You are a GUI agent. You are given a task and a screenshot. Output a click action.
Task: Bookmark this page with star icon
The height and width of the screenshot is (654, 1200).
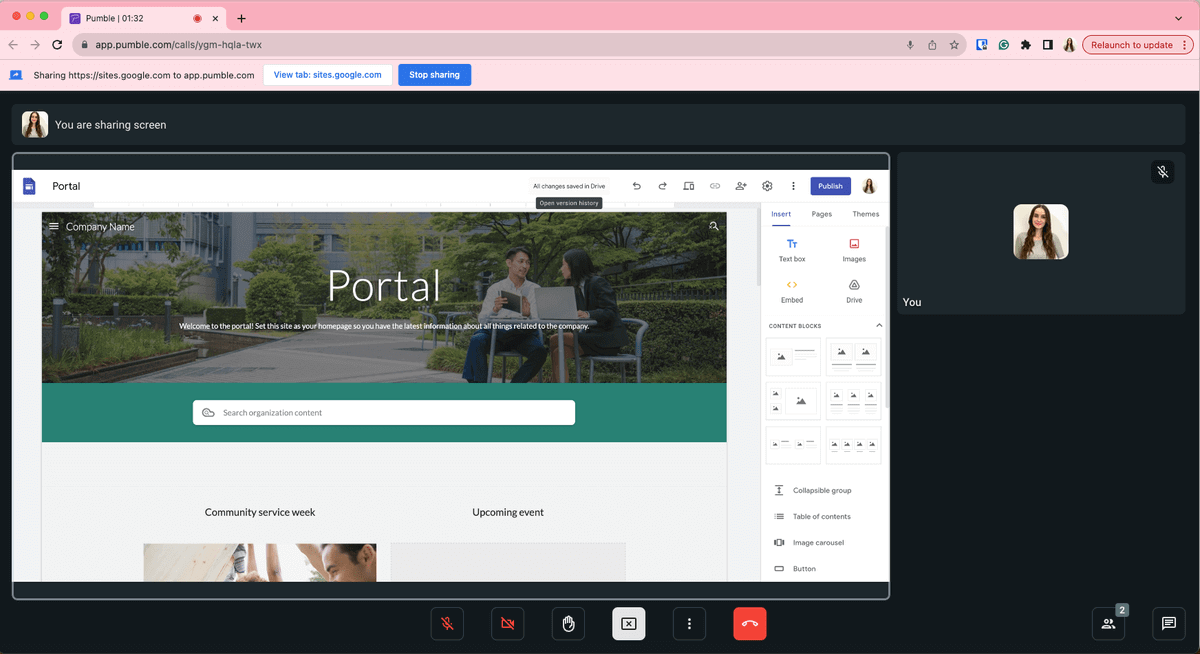click(954, 45)
